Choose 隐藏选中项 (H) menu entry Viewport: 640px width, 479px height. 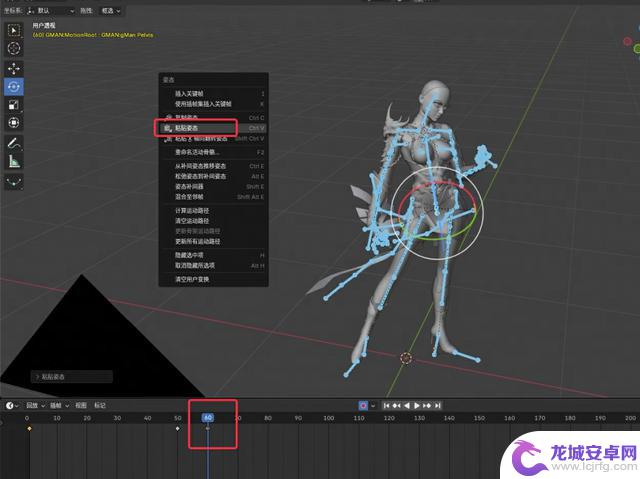click(x=213, y=255)
